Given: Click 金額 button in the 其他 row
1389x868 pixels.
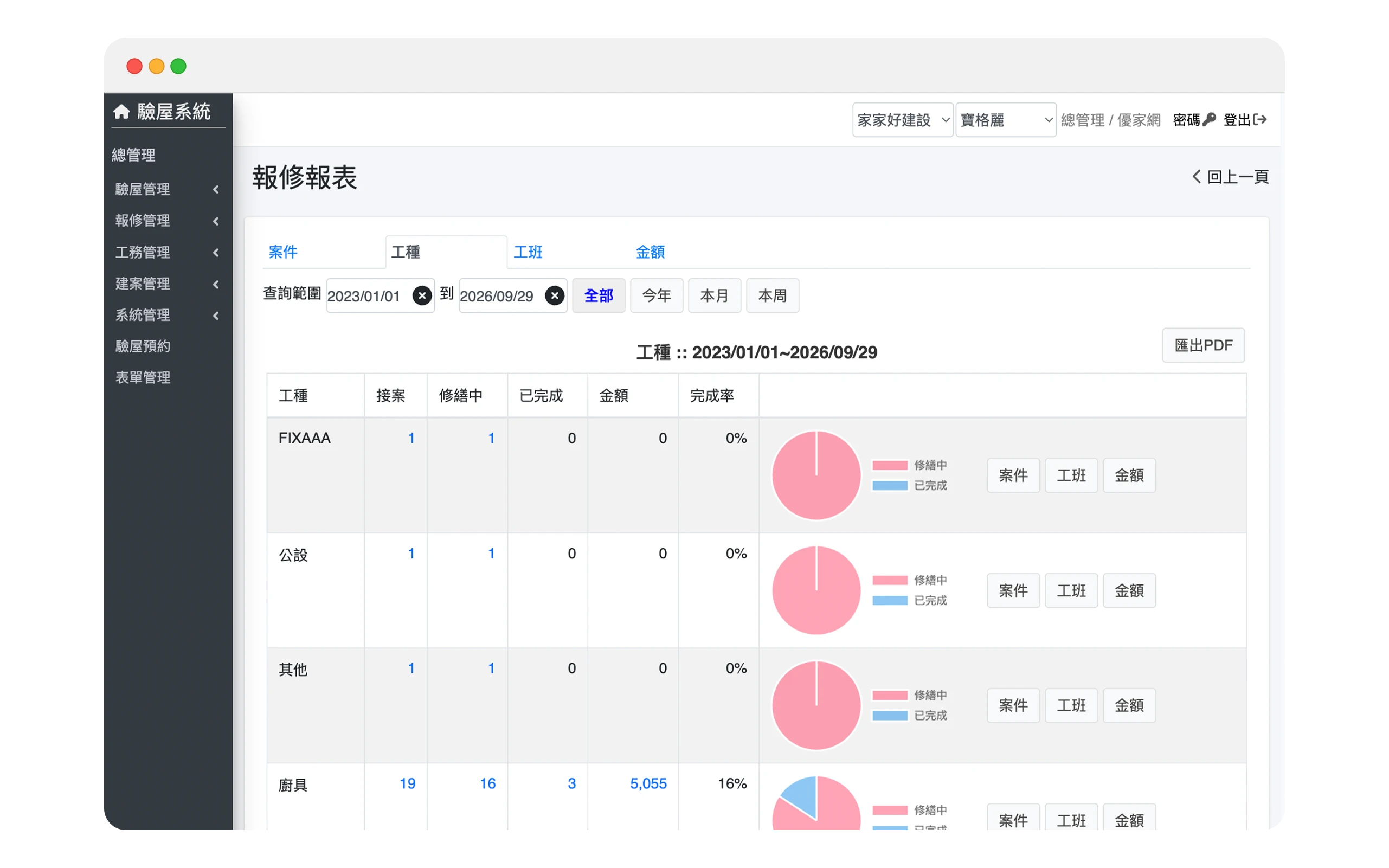Looking at the screenshot, I should pos(1129,705).
